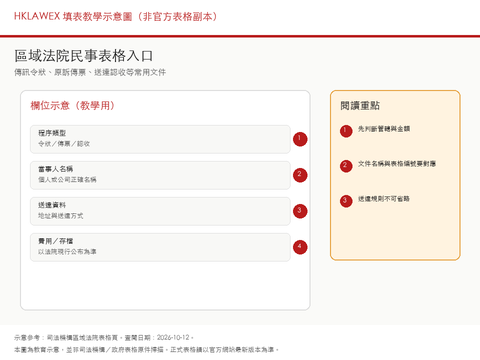Viewport: 480px width, 360px height.
Task: Click the 欄位示意(教學用) panel title
Action: 73,106
